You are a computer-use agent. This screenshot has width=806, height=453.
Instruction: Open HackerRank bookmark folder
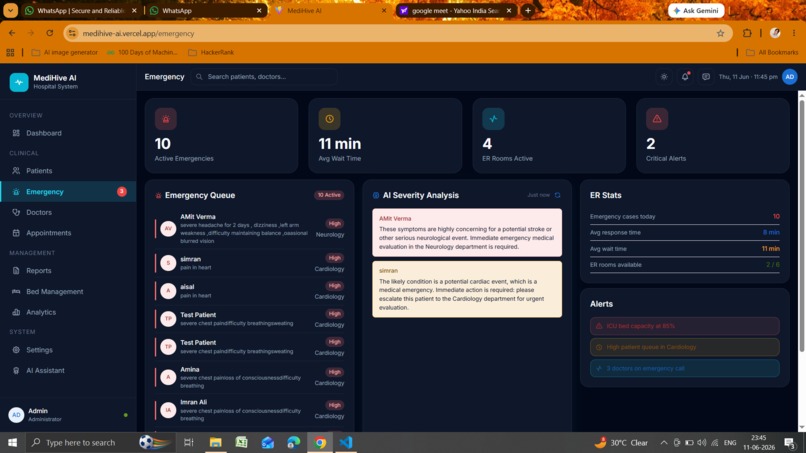(x=211, y=52)
